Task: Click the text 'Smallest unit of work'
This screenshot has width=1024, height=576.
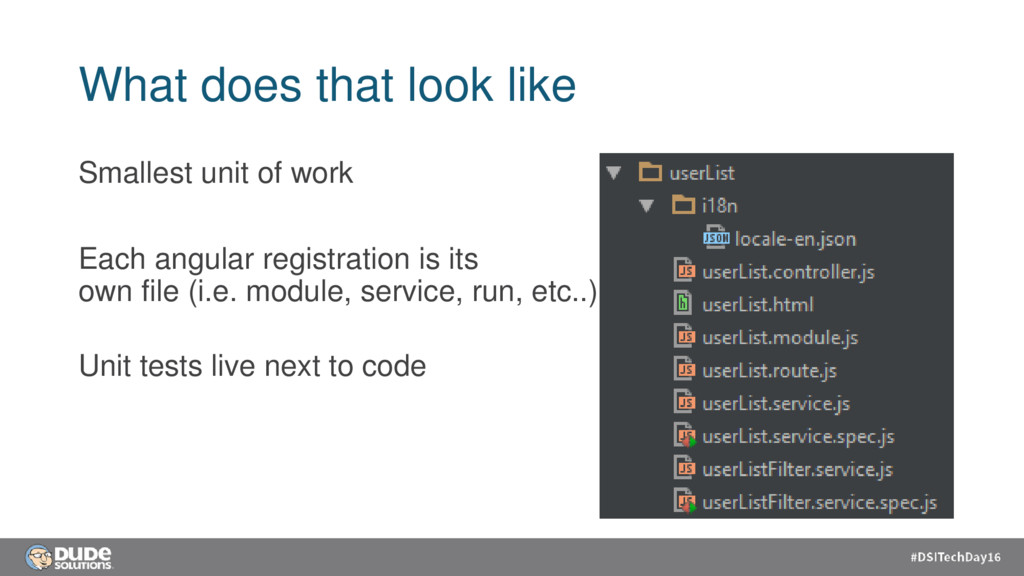Action: point(216,173)
